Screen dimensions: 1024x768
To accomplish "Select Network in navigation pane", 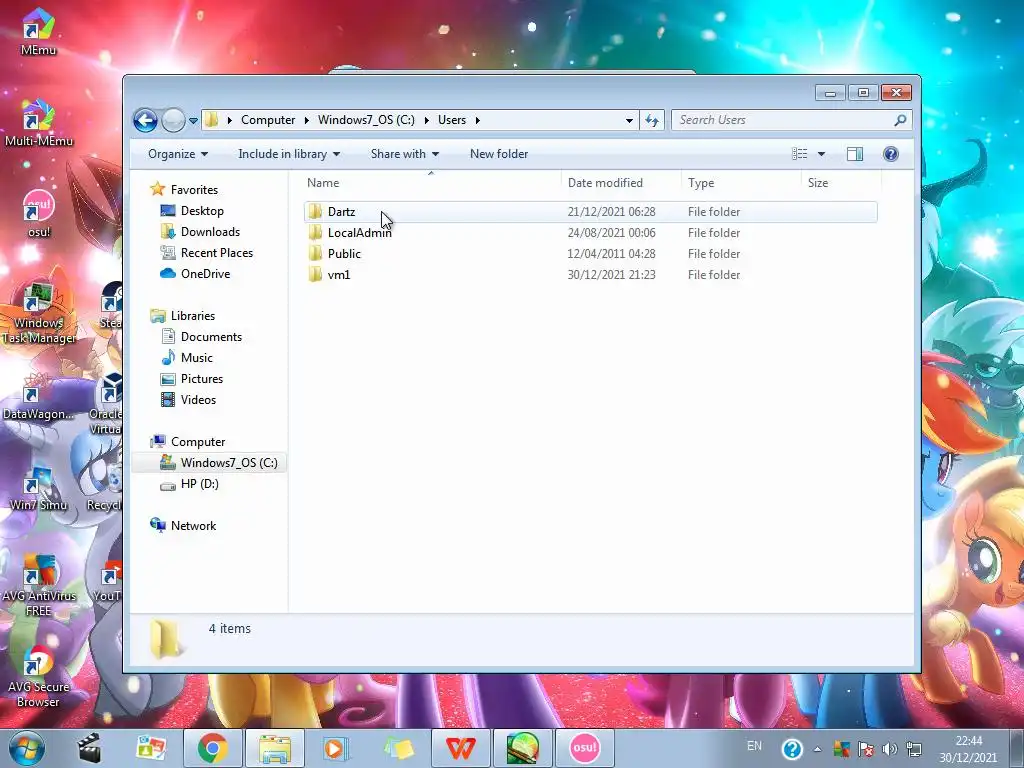I will (193, 526).
